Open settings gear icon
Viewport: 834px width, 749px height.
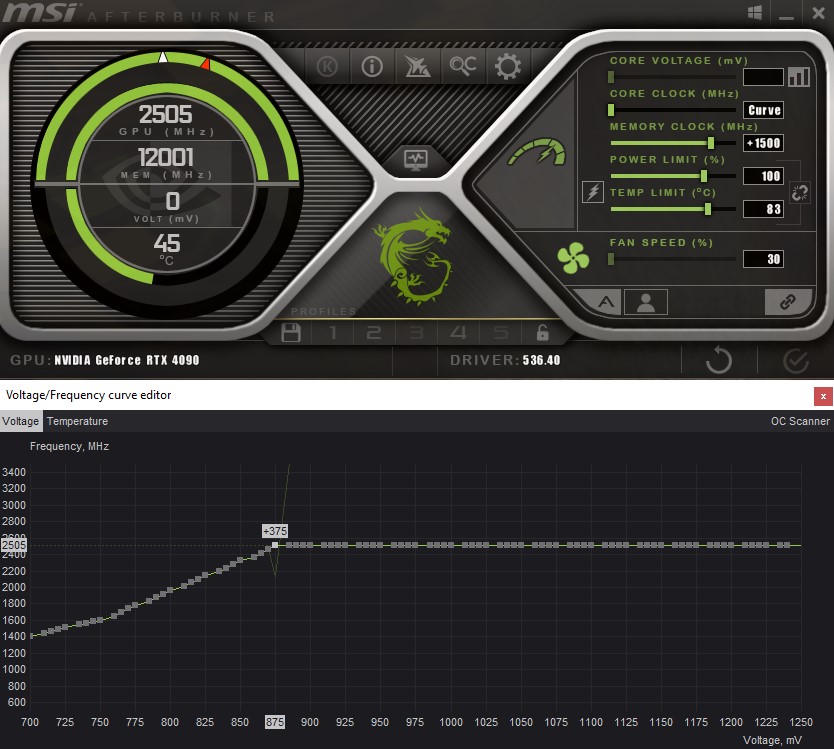508,66
